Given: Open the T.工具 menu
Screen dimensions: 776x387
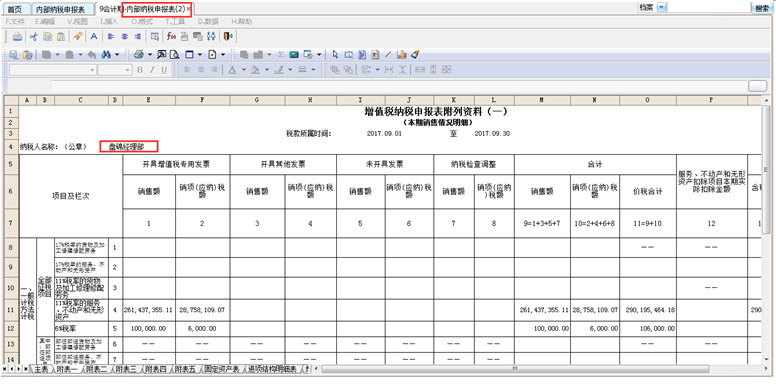Looking at the screenshot, I should coord(176,22).
